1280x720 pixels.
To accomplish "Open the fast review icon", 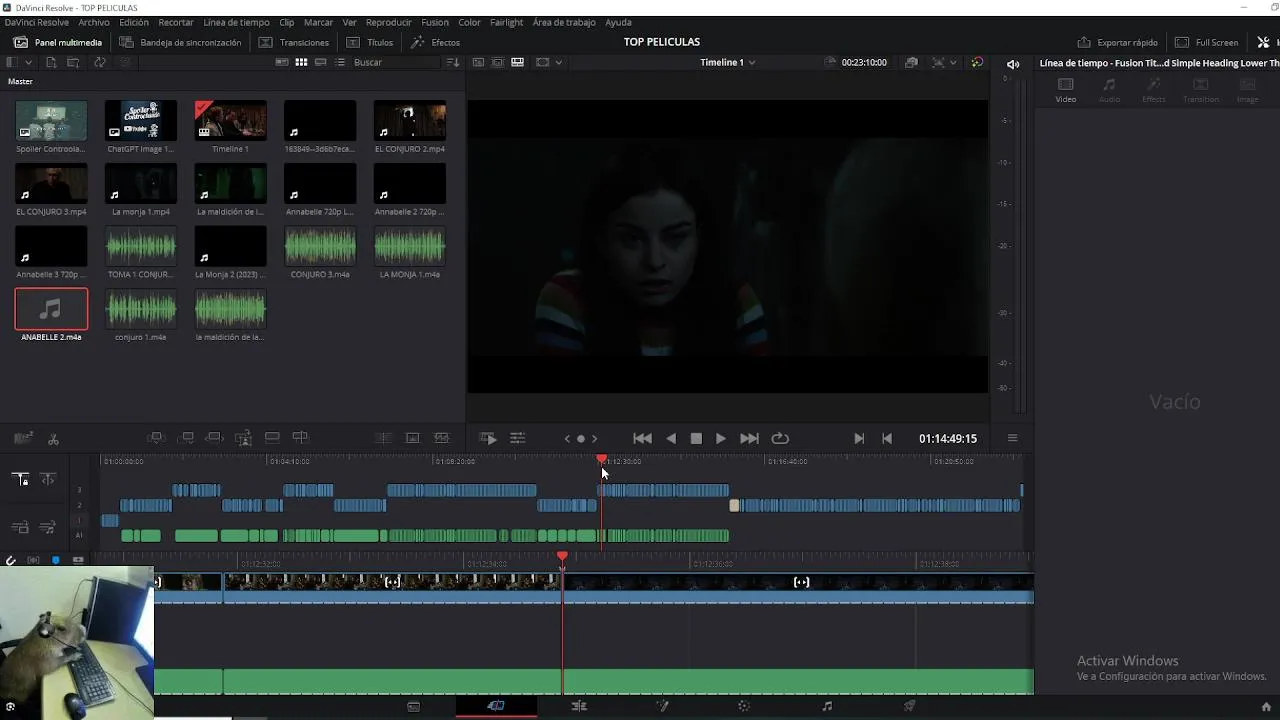I will click(488, 438).
